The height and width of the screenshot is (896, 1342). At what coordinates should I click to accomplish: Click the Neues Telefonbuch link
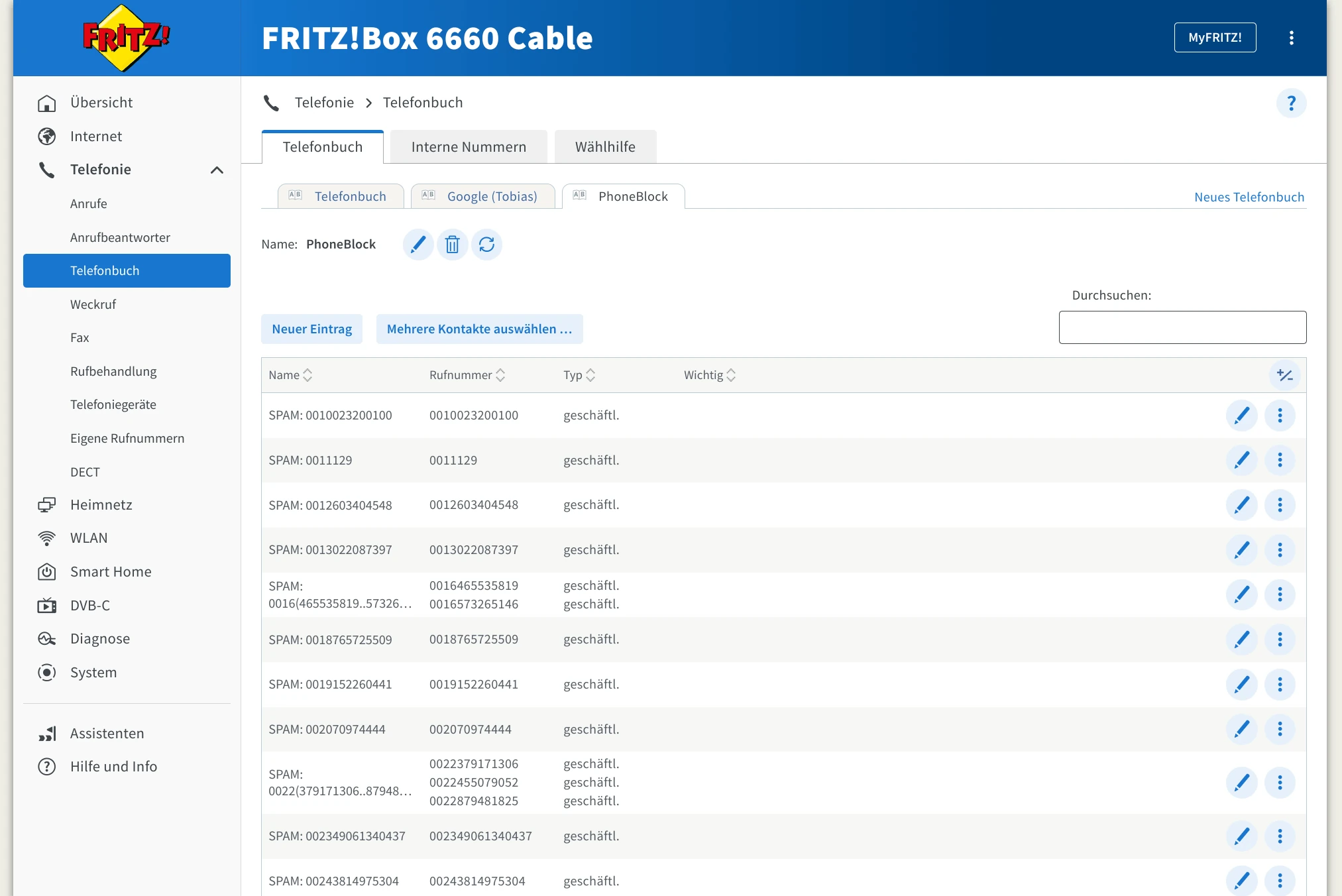tap(1249, 197)
